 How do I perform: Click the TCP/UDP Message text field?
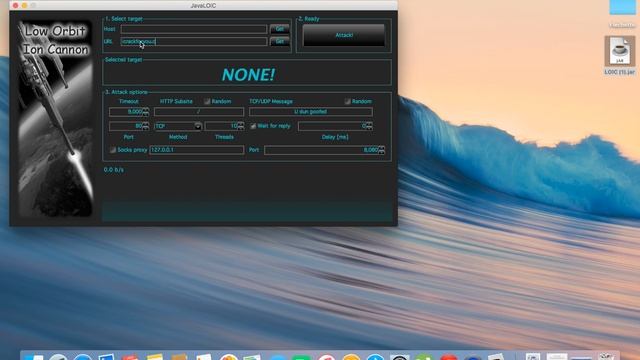311,111
